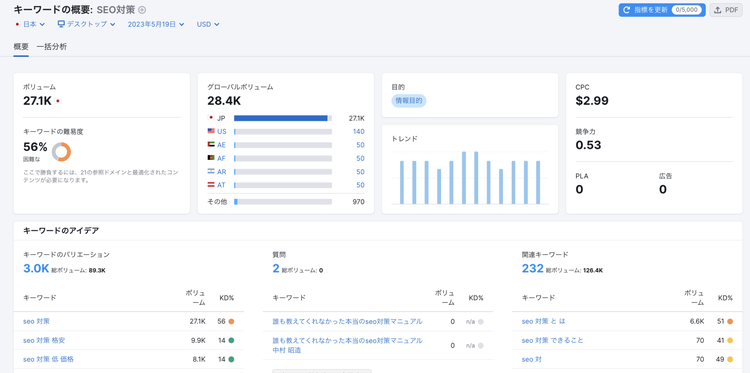The height and width of the screenshot is (373, 750).
Task: Click the AR flag in global volume list
Action: [211, 171]
